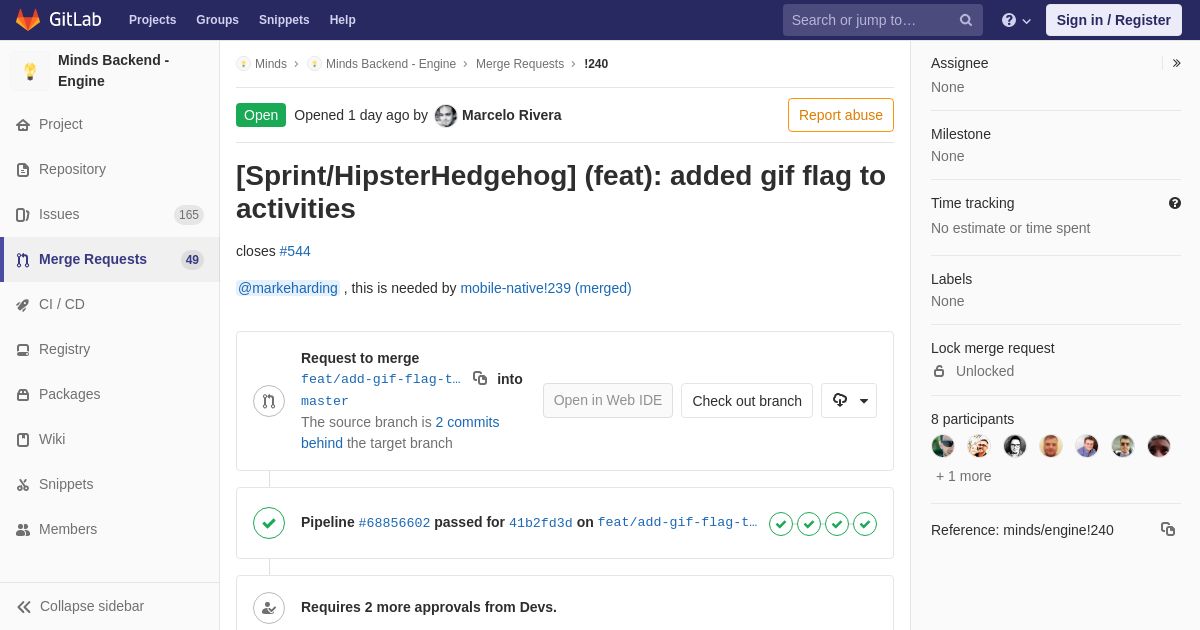
Task: Click the fourth pipeline stage check icon
Action: click(865, 524)
